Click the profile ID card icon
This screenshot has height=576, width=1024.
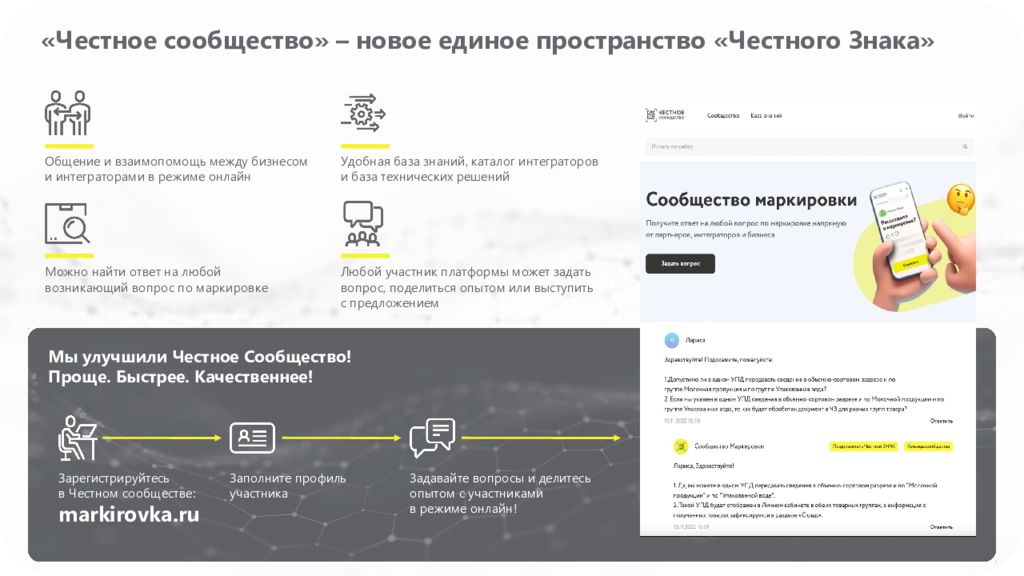252,438
